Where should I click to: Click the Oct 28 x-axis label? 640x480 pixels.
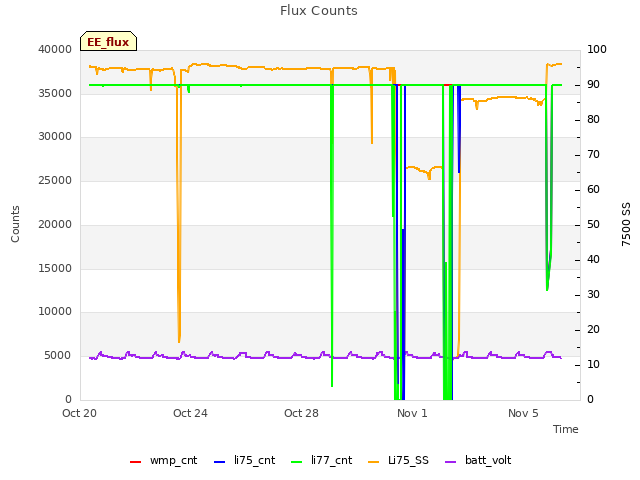click(x=301, y=413)
